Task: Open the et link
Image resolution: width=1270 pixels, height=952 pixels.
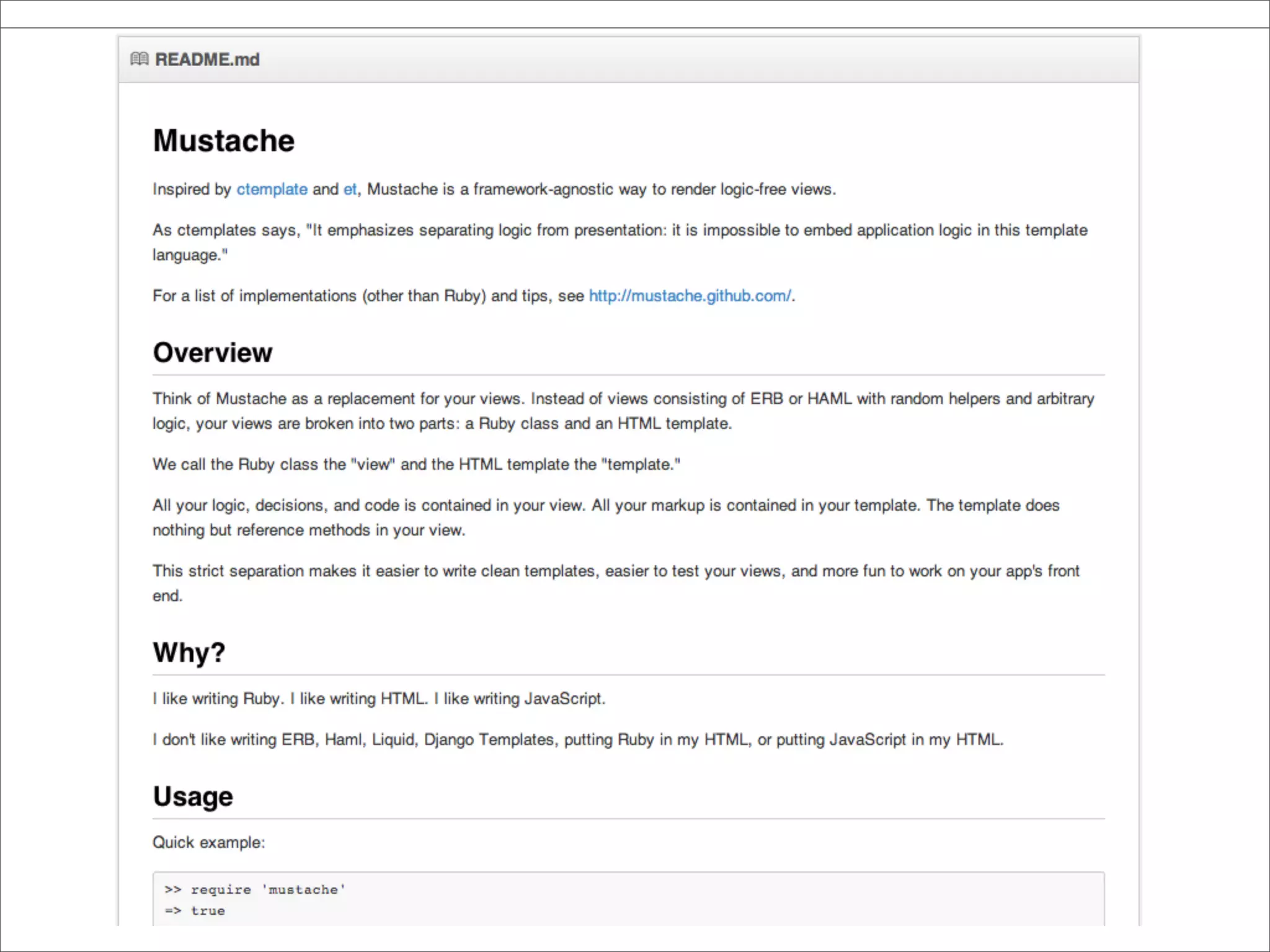Action: coord(350,189)
